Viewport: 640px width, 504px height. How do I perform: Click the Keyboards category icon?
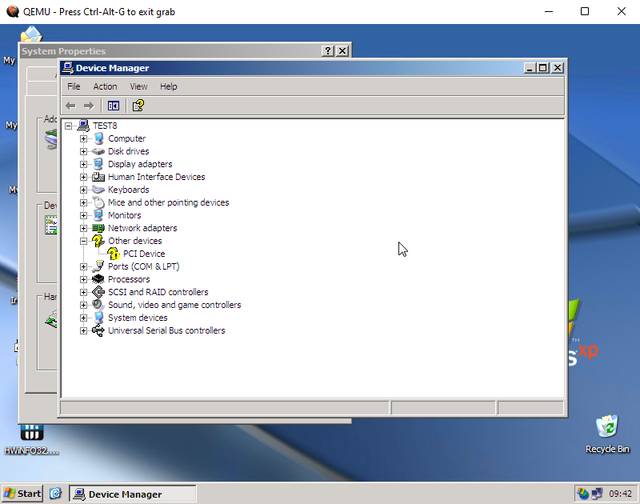tap(98, 190)
